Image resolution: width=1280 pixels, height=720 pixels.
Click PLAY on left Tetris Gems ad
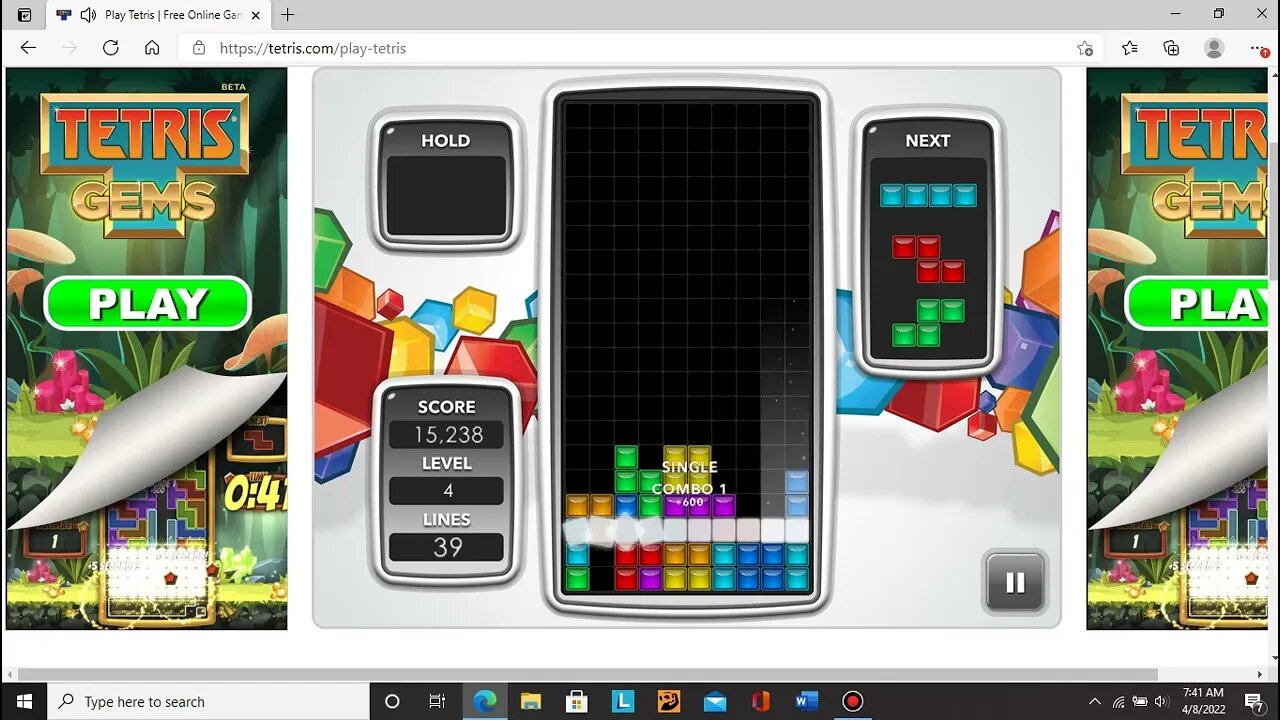tap(147, 304)
